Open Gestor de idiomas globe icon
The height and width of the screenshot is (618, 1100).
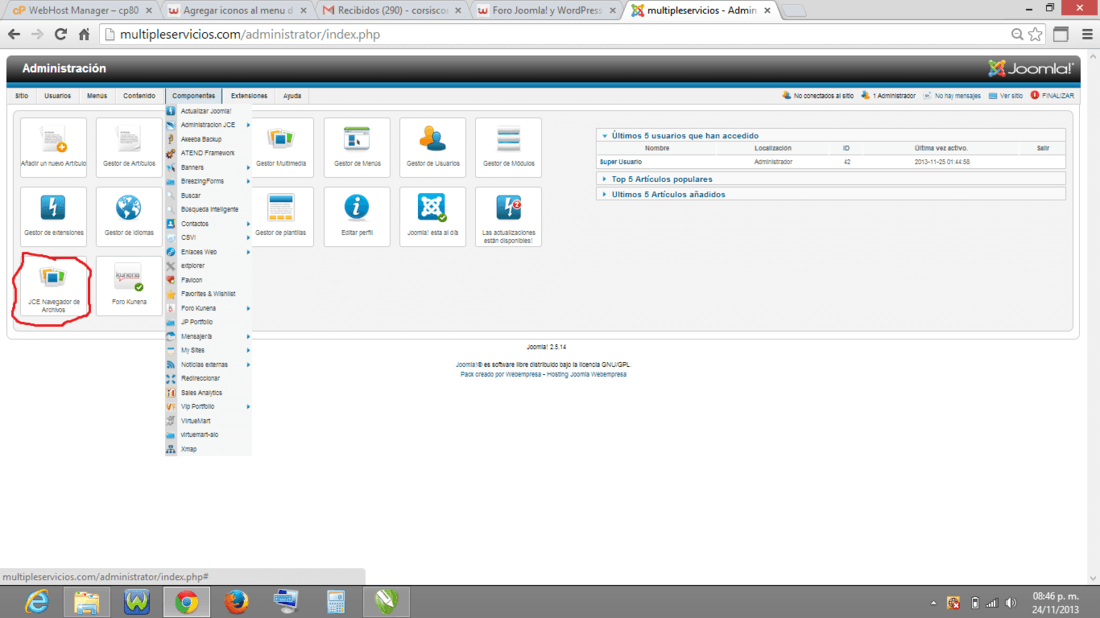pyautogui.click(x=129, y=216)
